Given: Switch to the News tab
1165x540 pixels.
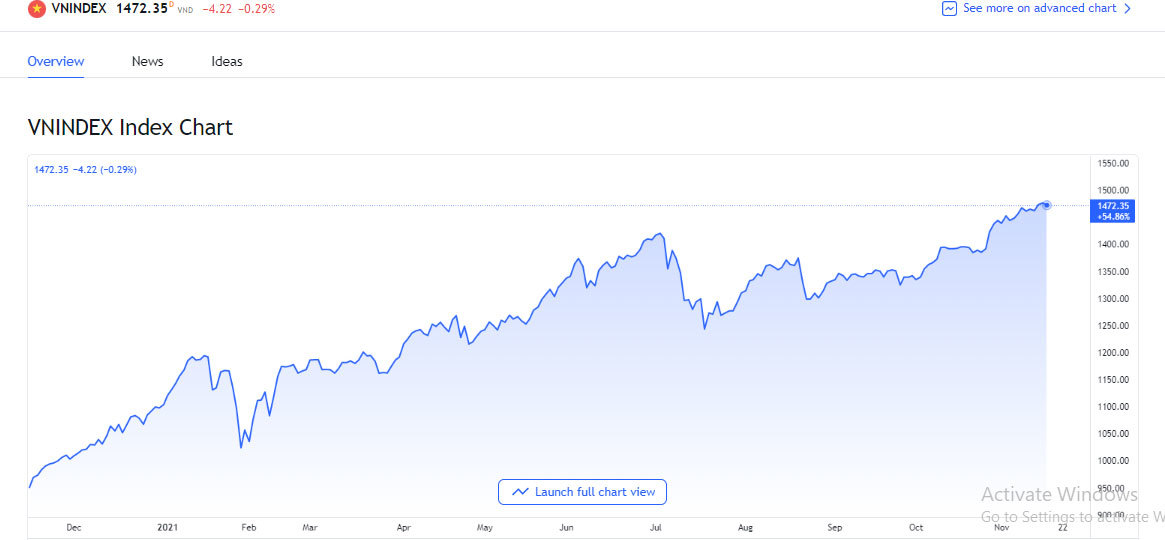Looking at the screenshot, I should (x=147, y=61).
